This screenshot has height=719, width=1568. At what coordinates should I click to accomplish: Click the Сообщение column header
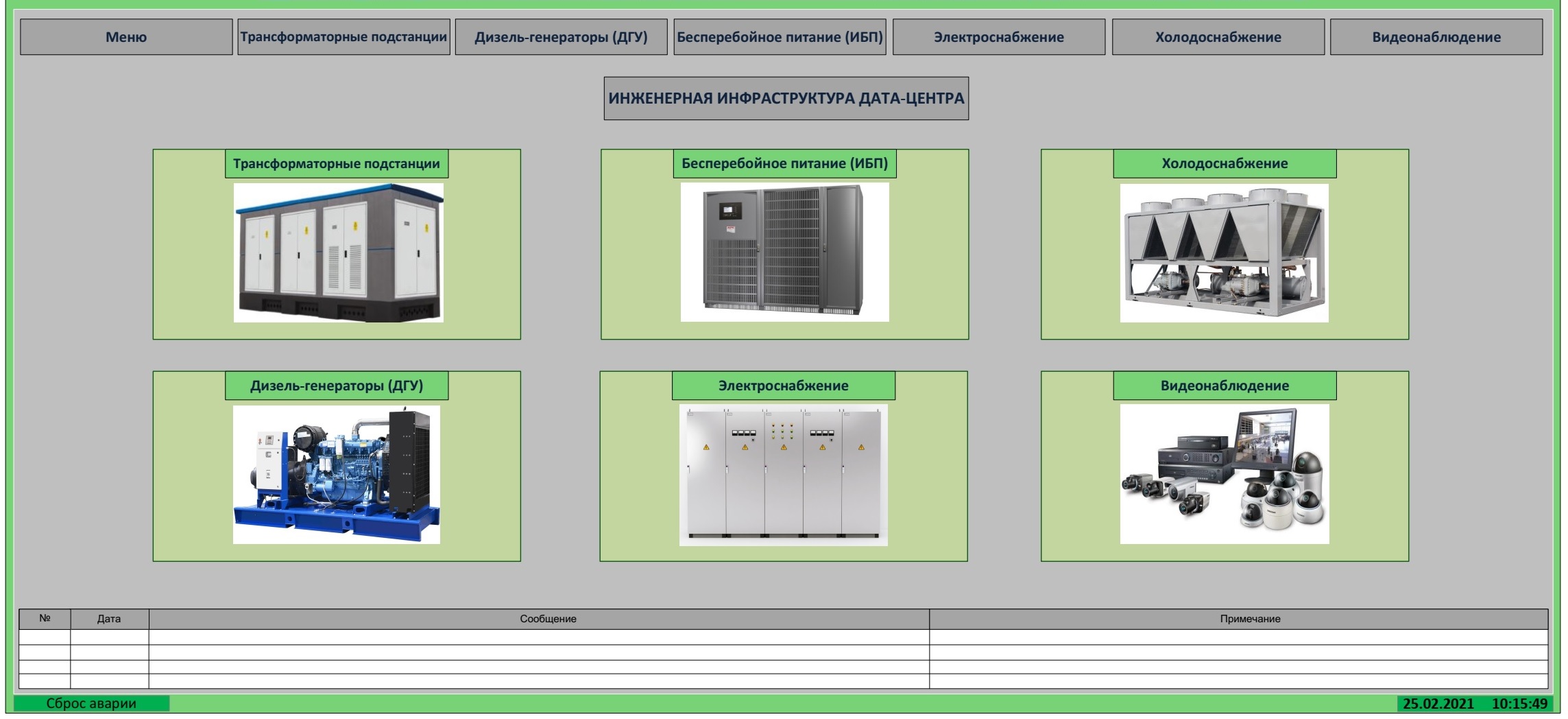point(540,619)
